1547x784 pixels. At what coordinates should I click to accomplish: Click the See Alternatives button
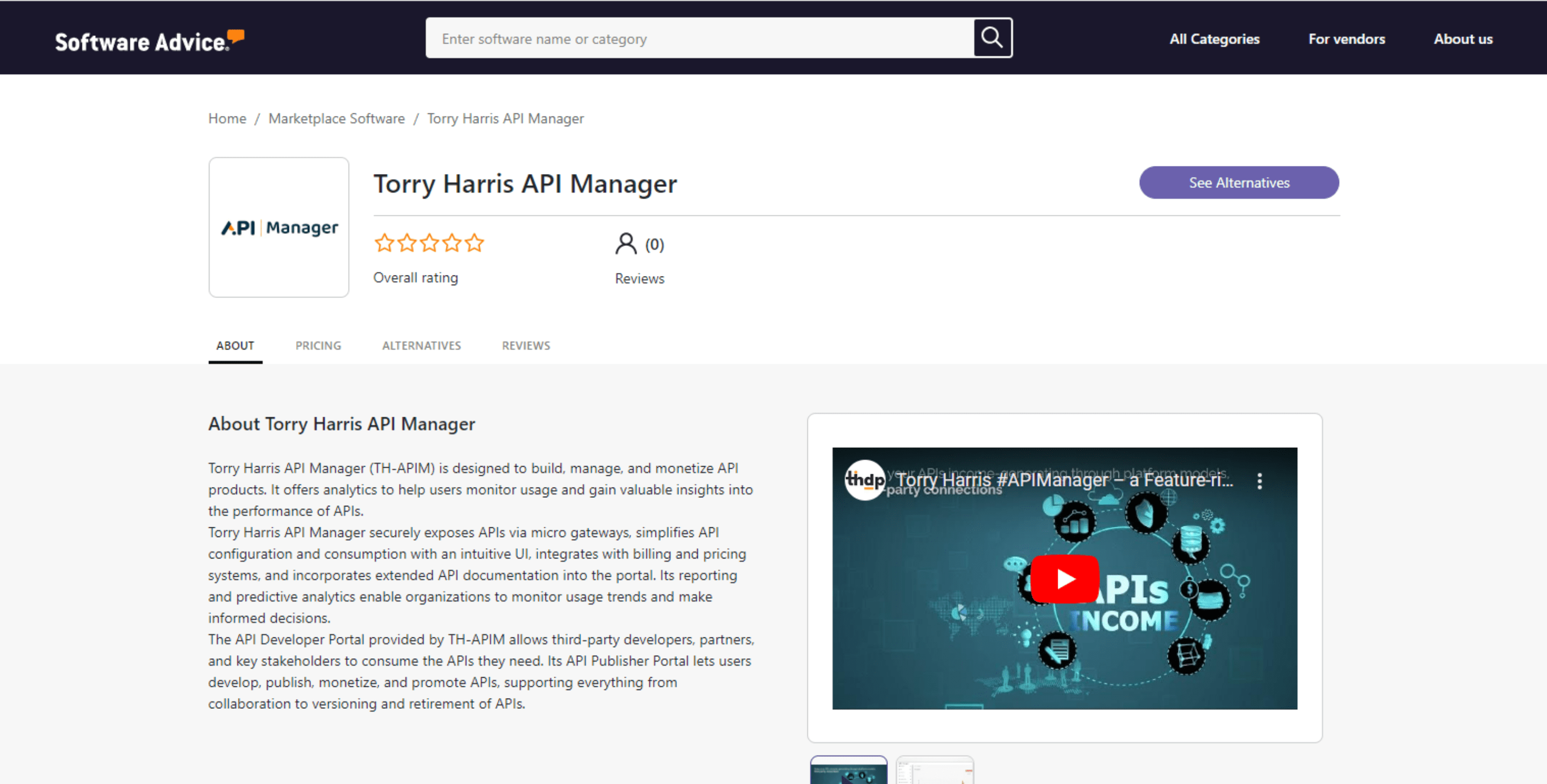point(1238,183)
